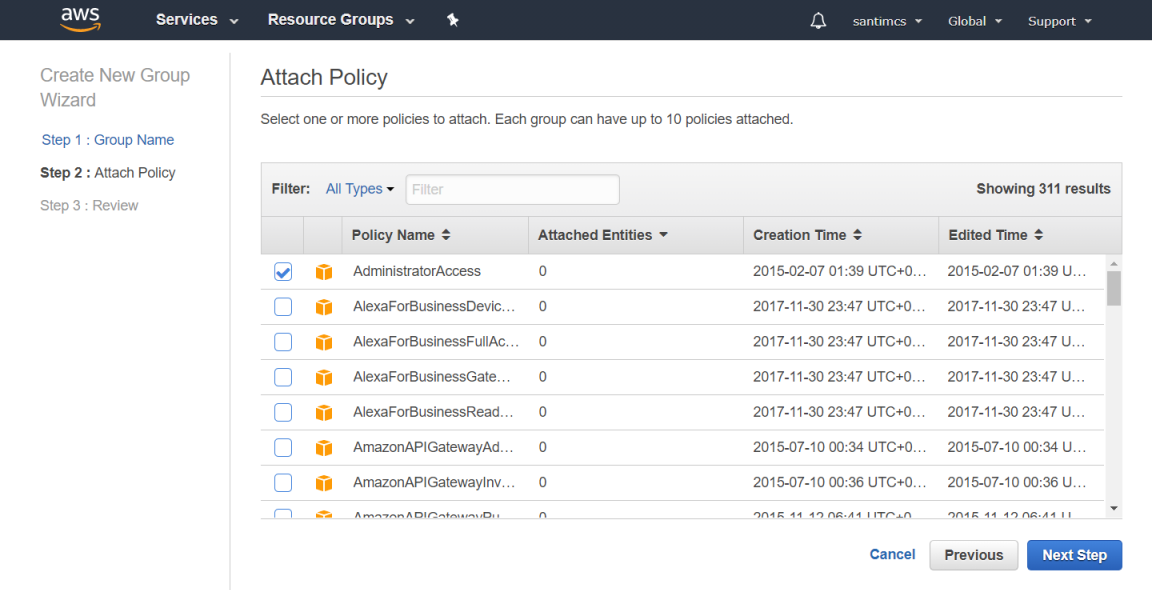Click the AlexaForBusinessDevic… policy box icon

[x=324, y=307]
